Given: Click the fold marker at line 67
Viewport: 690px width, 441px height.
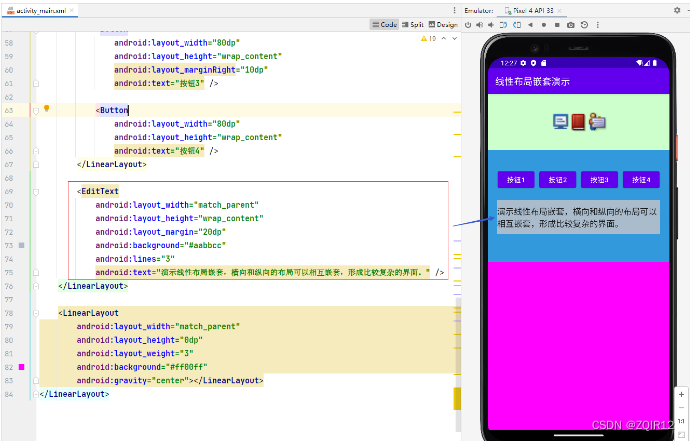Looking at the screenshot, I should click(x=36, y=165).
